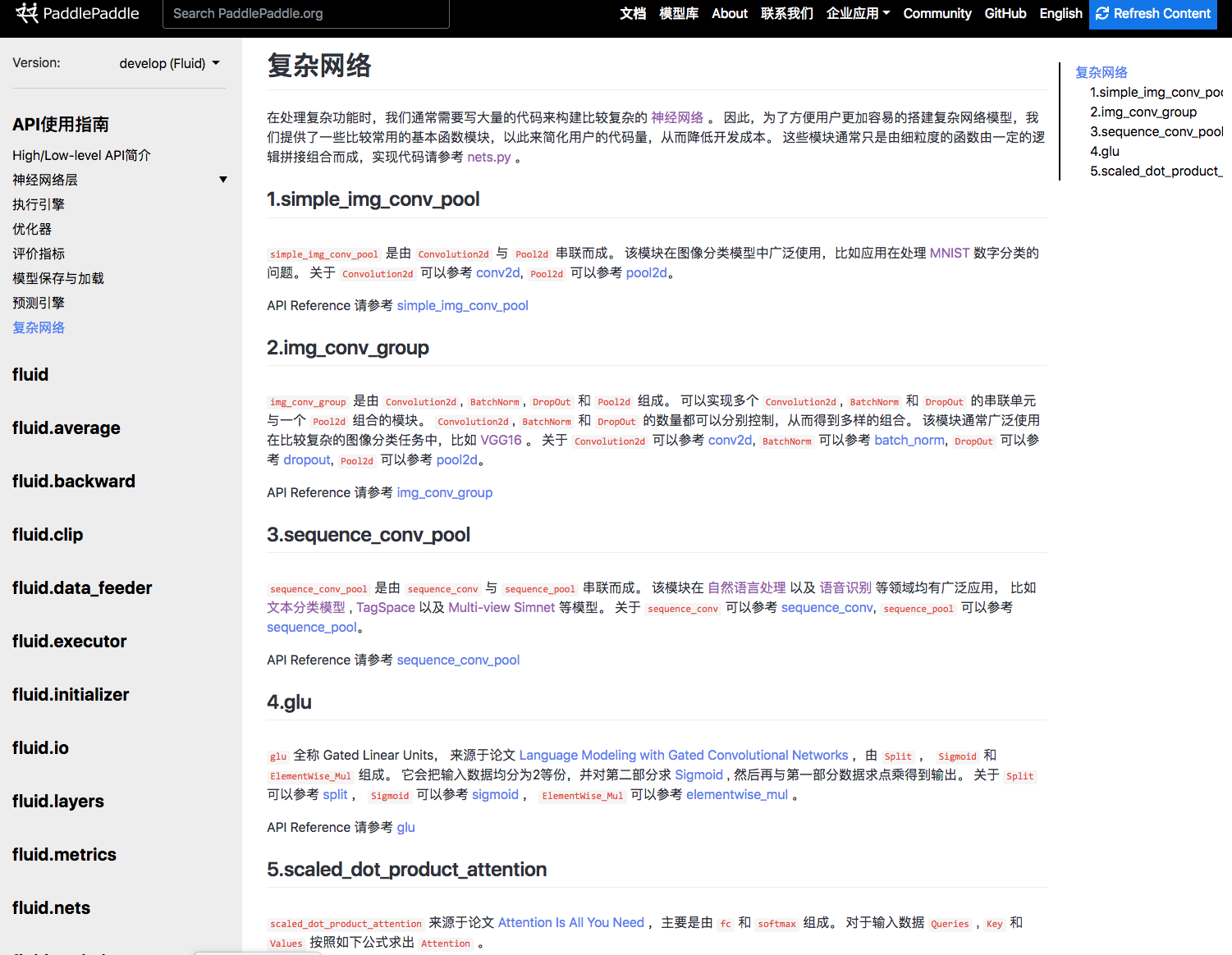This screenshot has height=955, width=1232.
Task: Select 预测引擎 in the sidebar
Action: coord(39,303)
